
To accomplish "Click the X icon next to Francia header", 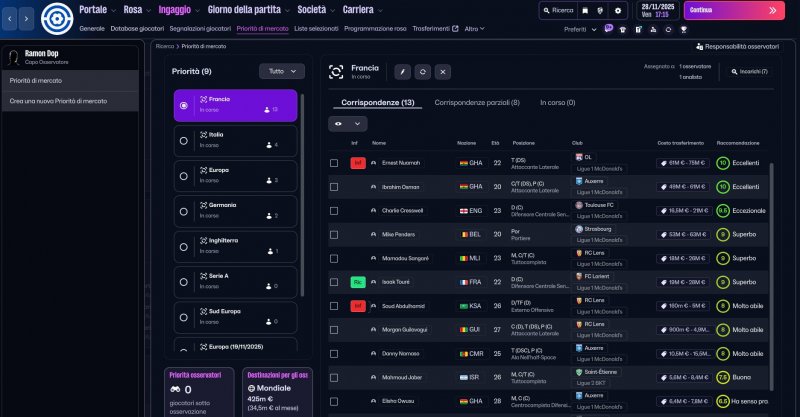I will (x=443, y=72).
